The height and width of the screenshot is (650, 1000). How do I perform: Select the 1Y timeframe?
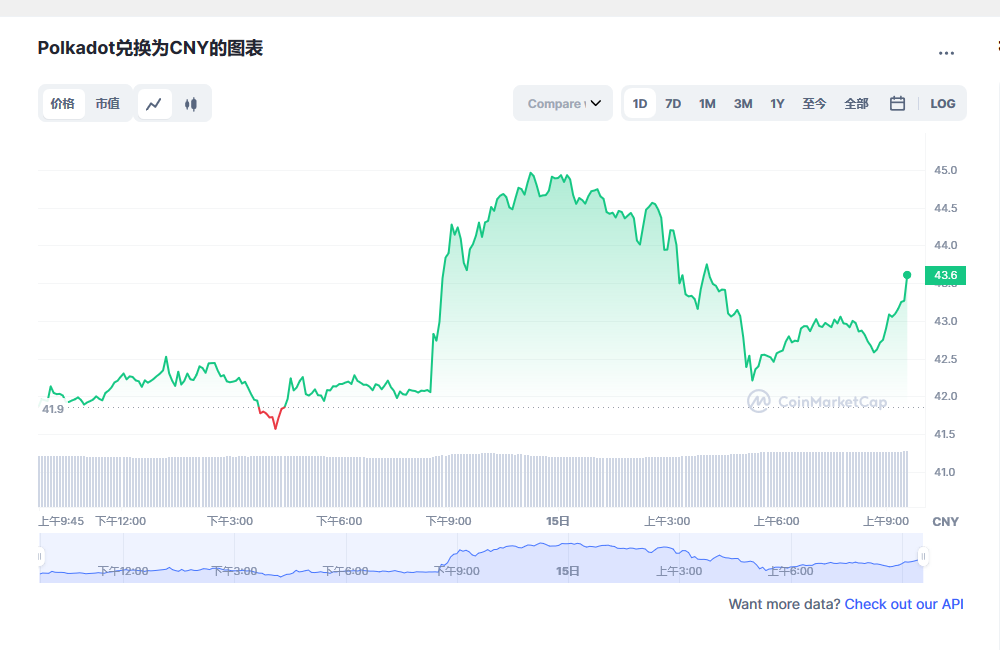tap(777, 103)
